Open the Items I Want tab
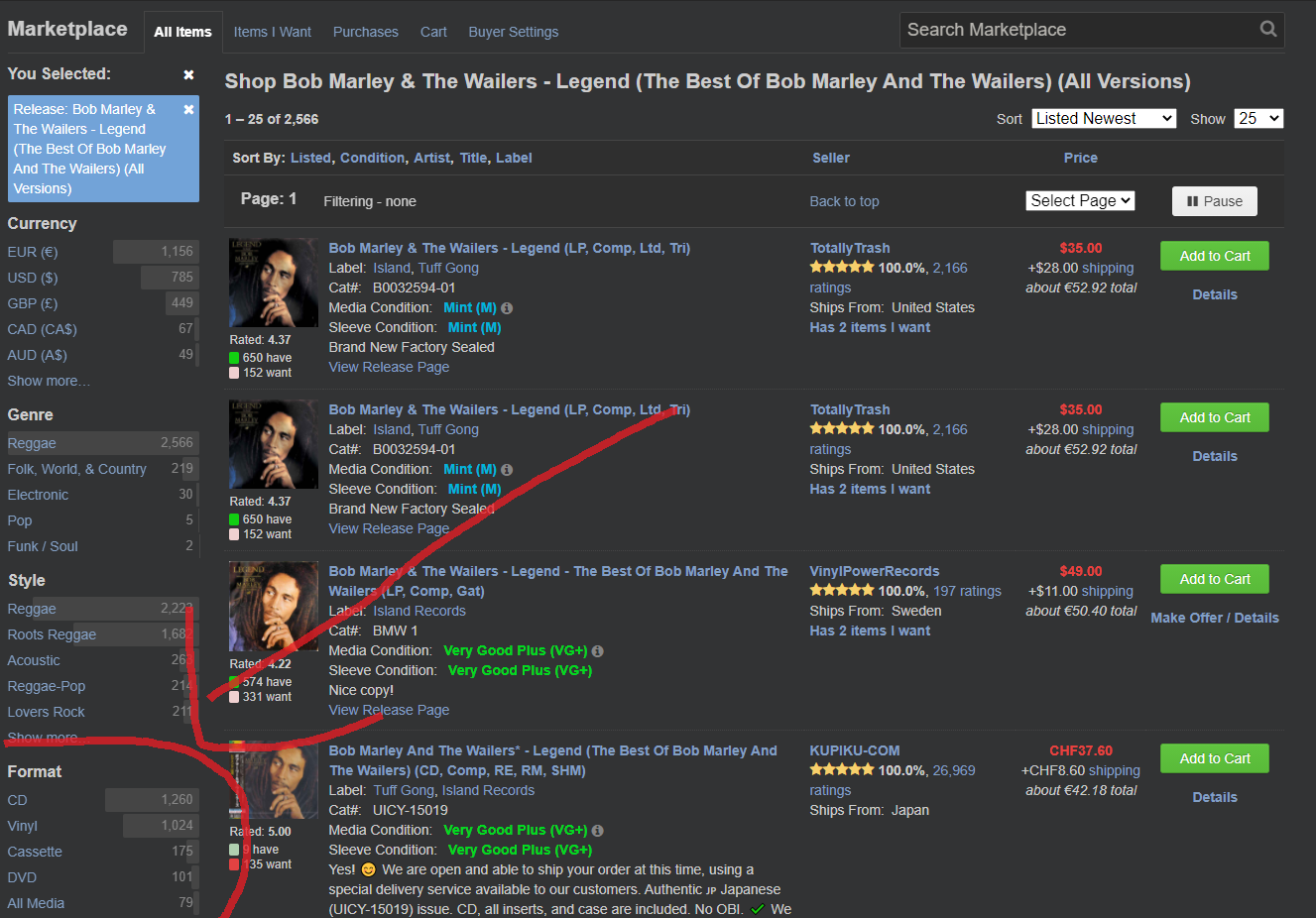This screenshot has height=918, width=1316. pos(273,32)
